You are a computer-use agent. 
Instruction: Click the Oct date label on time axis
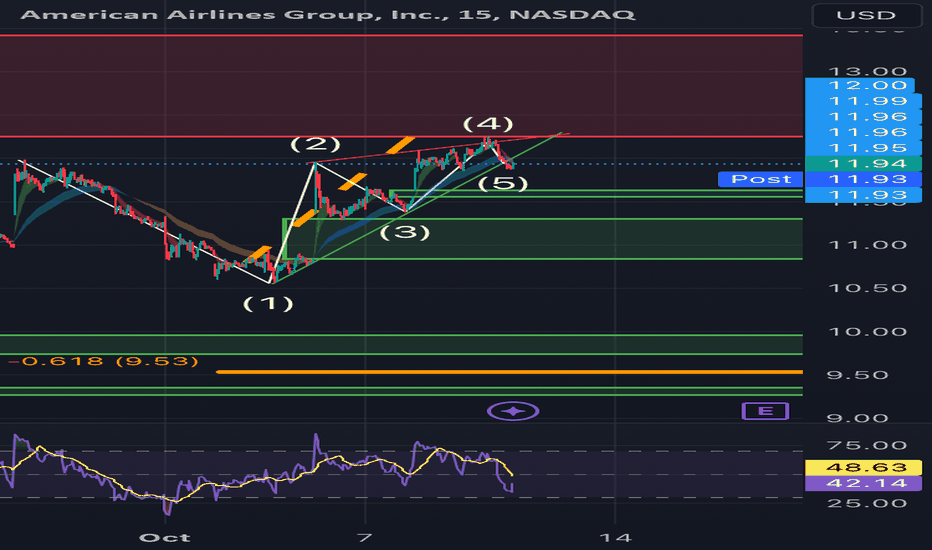(165, 538)
